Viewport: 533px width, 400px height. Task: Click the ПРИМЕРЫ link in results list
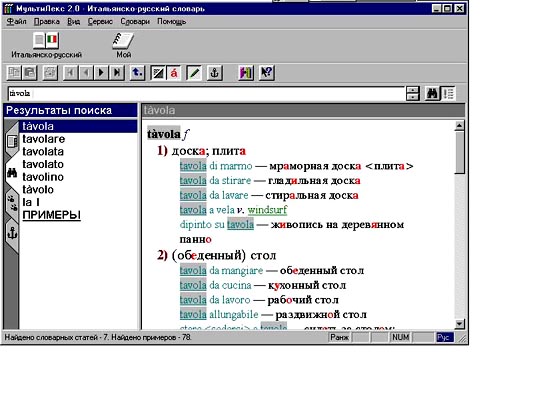point(51,215)
